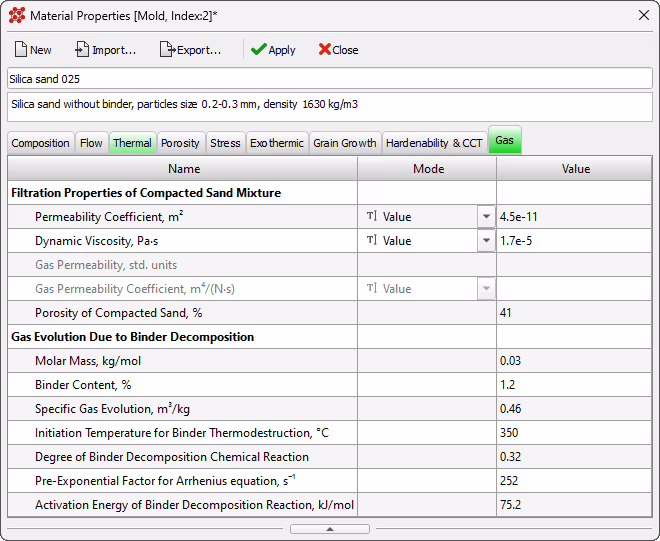Select 'Gas Evolution Due to Binder Decomposition' heading
This screenshot has height=541, width=660.
tap(133, 337)
